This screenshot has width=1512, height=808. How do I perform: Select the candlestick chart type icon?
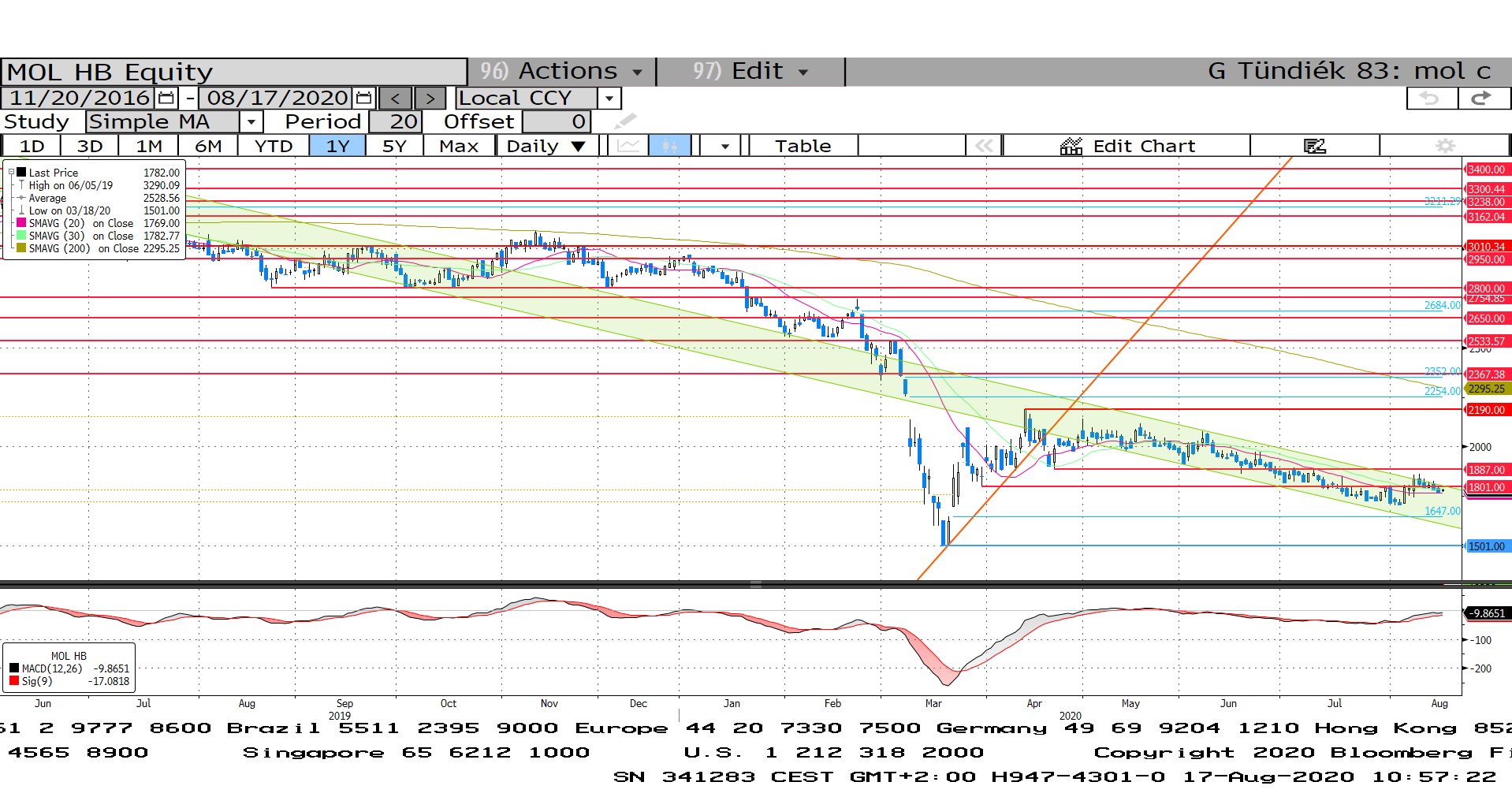point(670,146)
